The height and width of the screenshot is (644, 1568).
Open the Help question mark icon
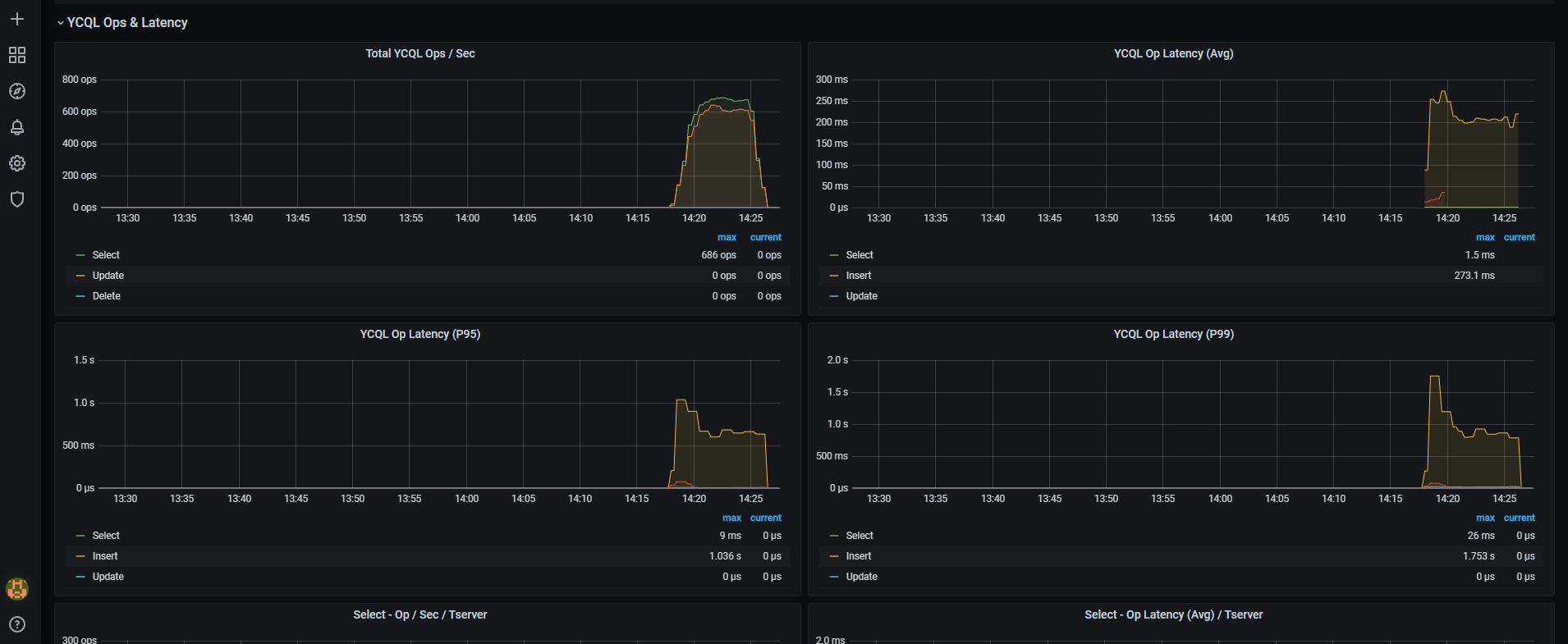tap(17, 624)
